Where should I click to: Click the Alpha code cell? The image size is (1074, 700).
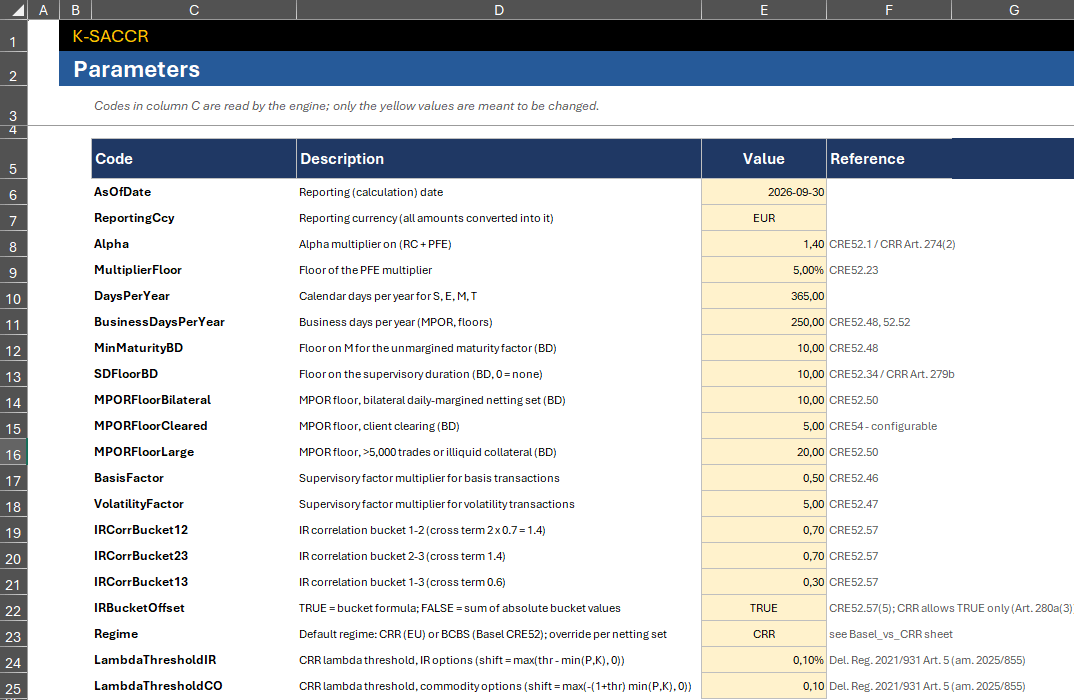pos(194,244)
